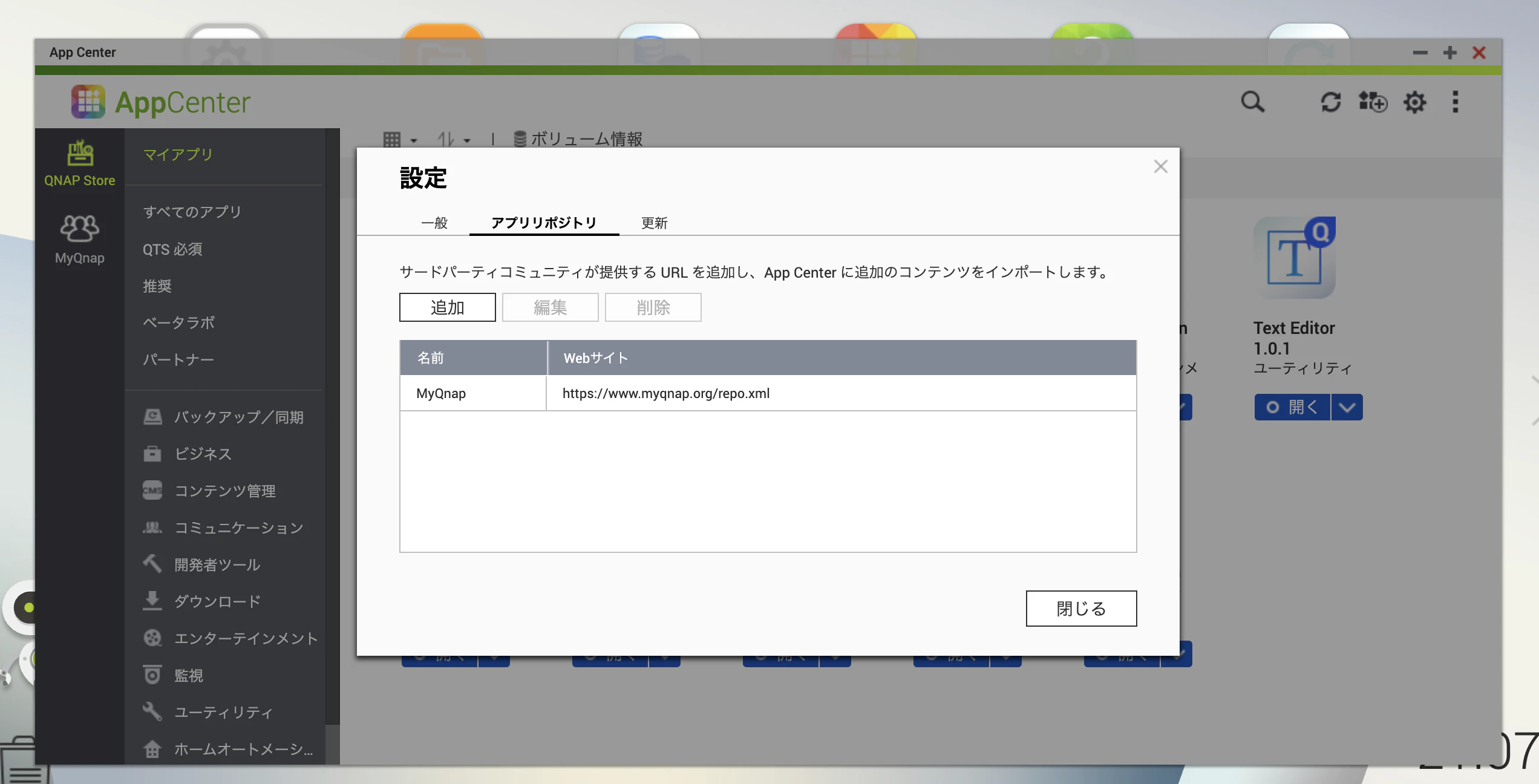Click the 名前 column header

click(x=473, y=358)
